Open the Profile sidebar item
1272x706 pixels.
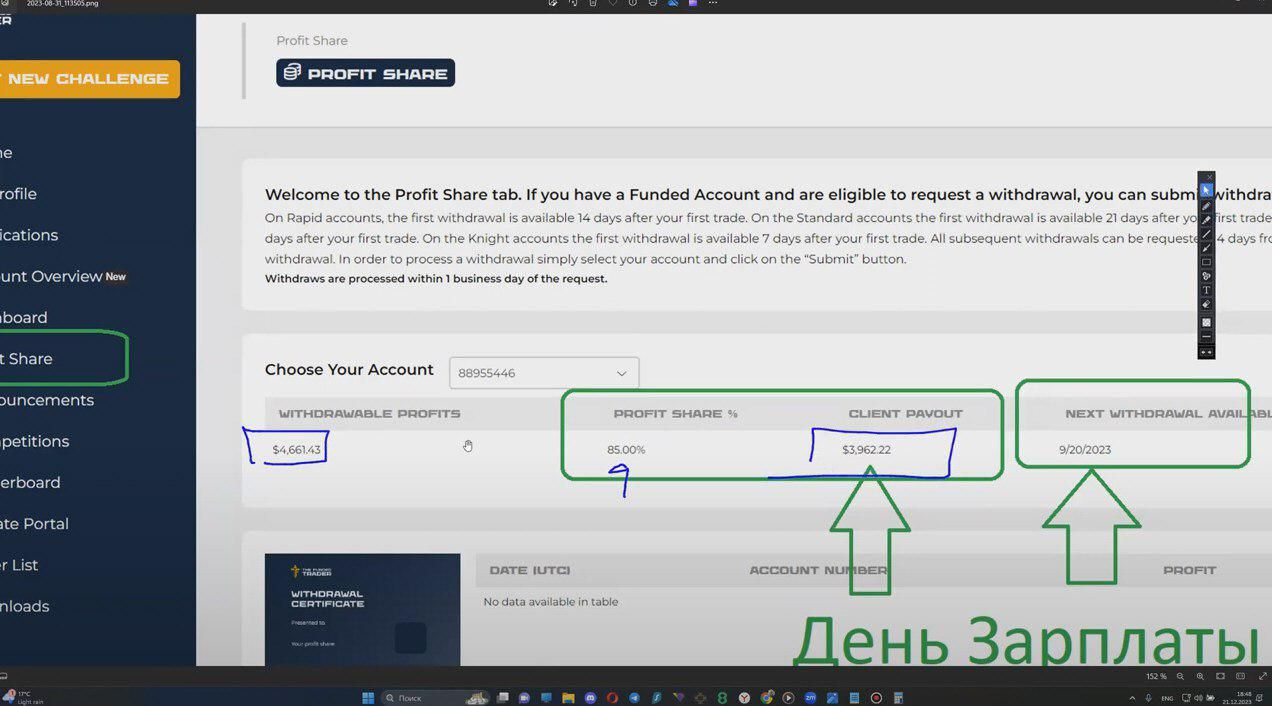[x=19, y=194]
